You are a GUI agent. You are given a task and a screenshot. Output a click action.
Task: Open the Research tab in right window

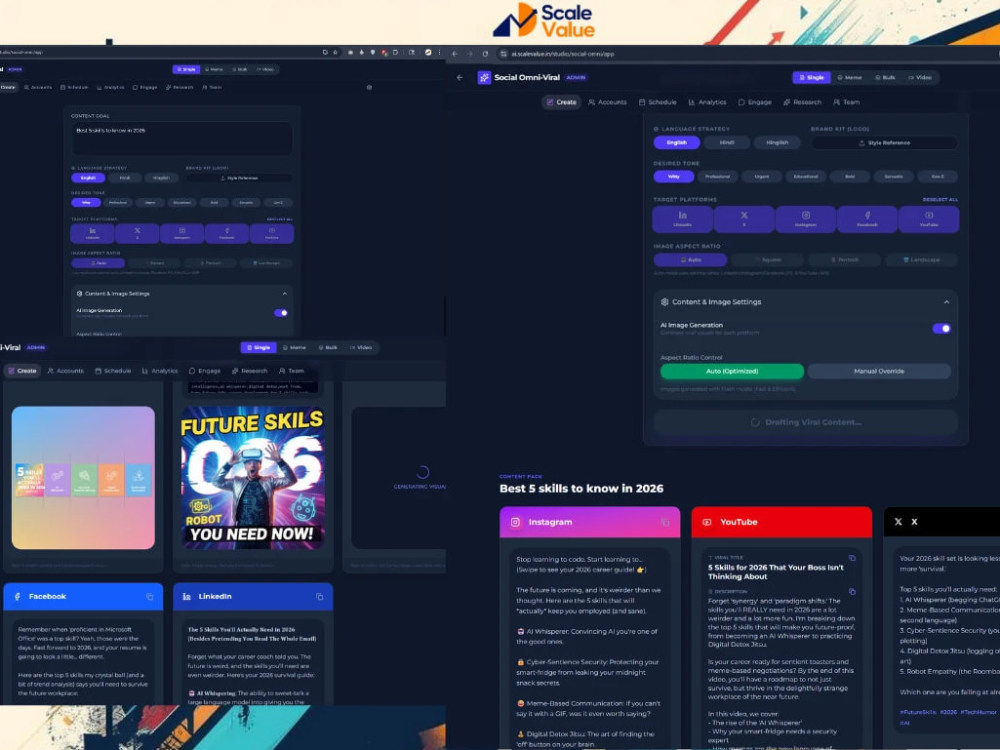[802, 102]
